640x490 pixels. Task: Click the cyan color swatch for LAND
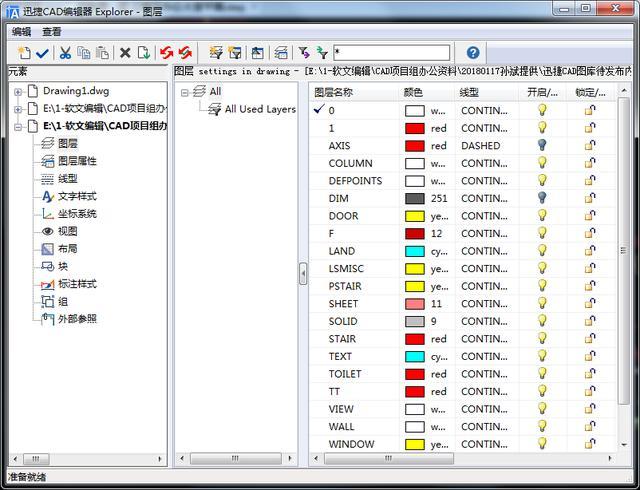pyautogui.click(x=415, y=252)
